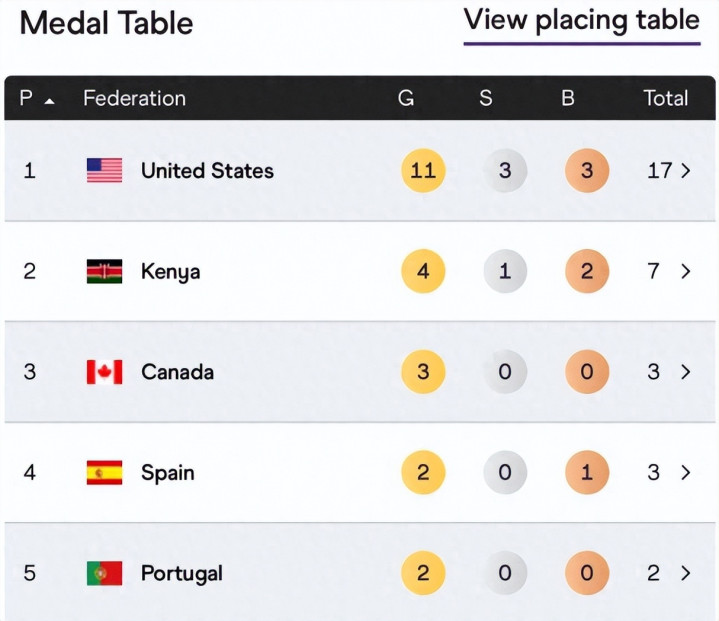
Task: Expand the United States row chevron
Action: coord(686,171)
